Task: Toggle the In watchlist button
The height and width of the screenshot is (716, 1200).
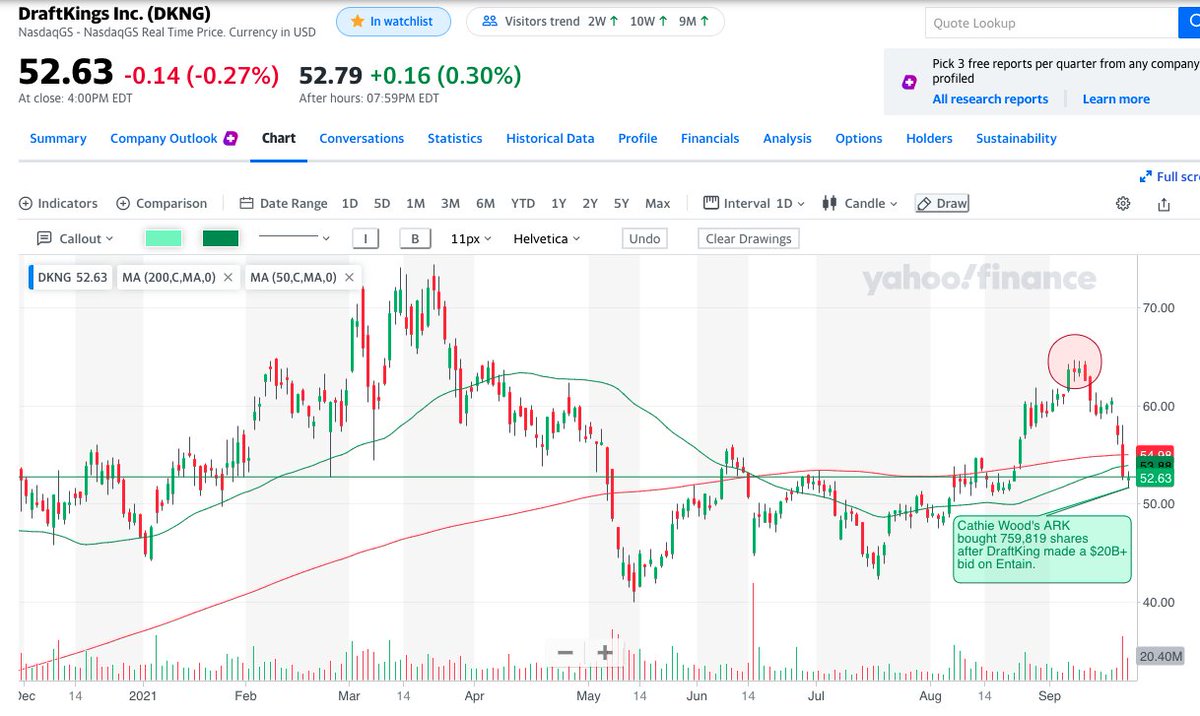Action: [x=393, y=21]
